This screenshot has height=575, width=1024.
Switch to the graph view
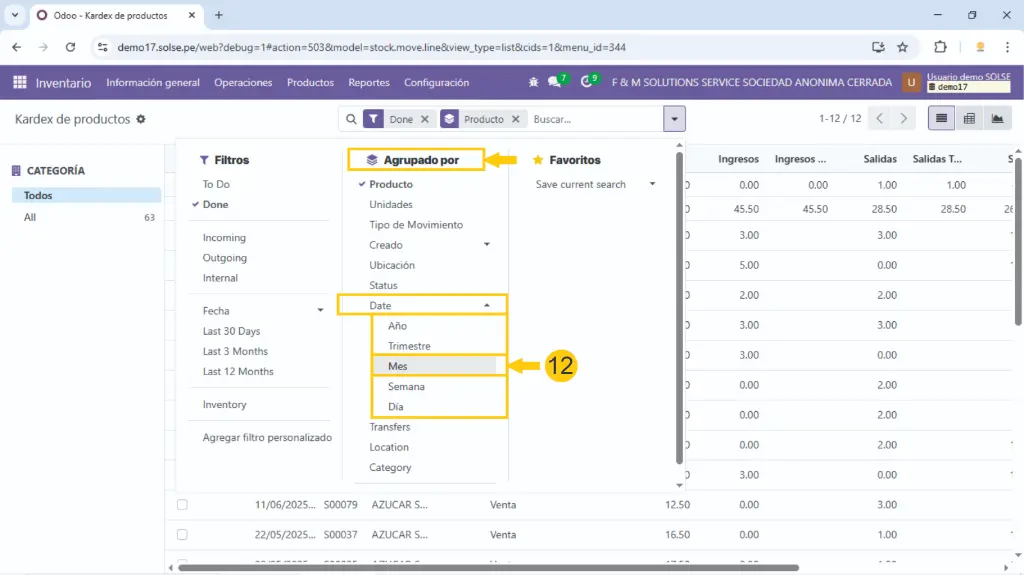[x=997, y=119]
